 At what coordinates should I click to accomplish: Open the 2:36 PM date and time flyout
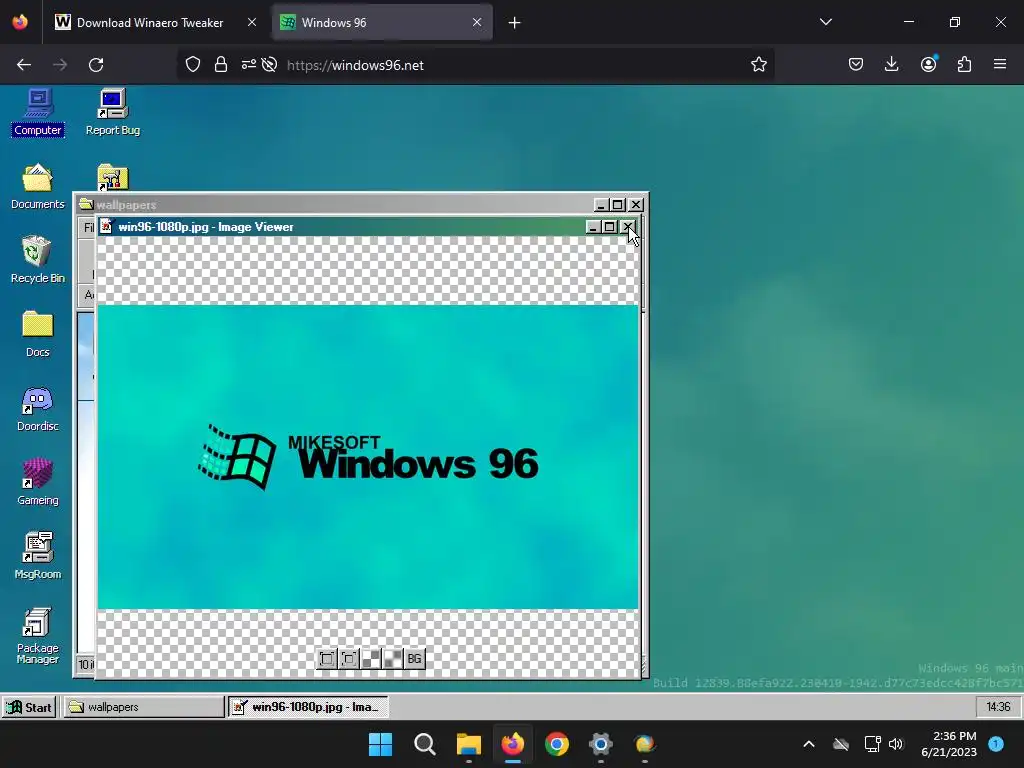click(949, 744)
